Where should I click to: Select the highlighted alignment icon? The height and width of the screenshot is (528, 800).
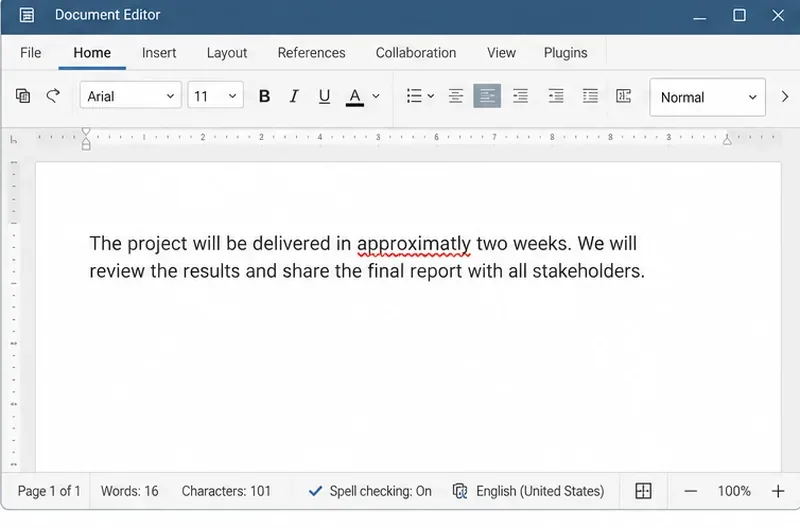click(x=487, y=96)
